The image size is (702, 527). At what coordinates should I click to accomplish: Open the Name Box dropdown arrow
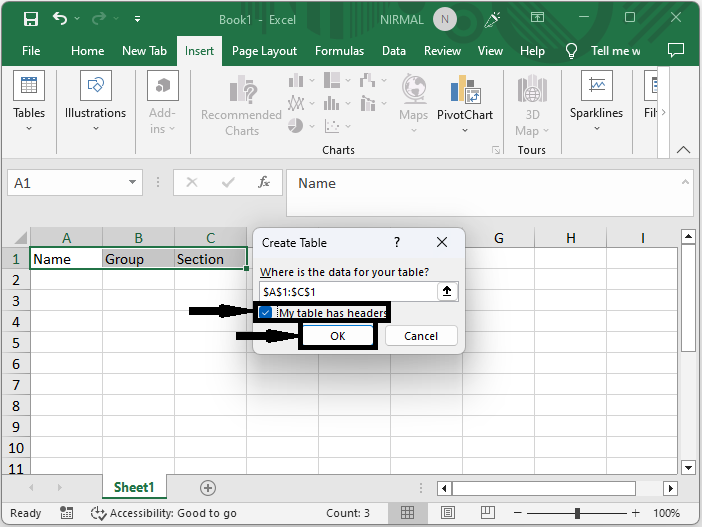(132, 182)
